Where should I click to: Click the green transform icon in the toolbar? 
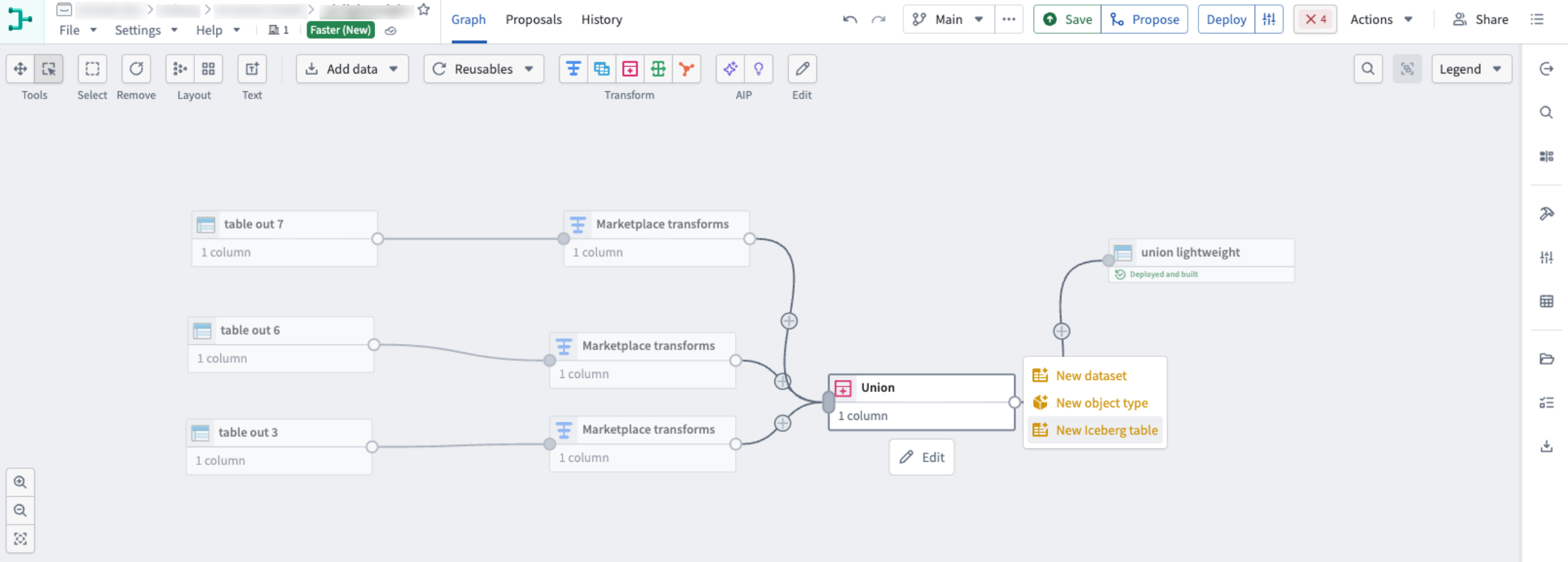point(658,69)
